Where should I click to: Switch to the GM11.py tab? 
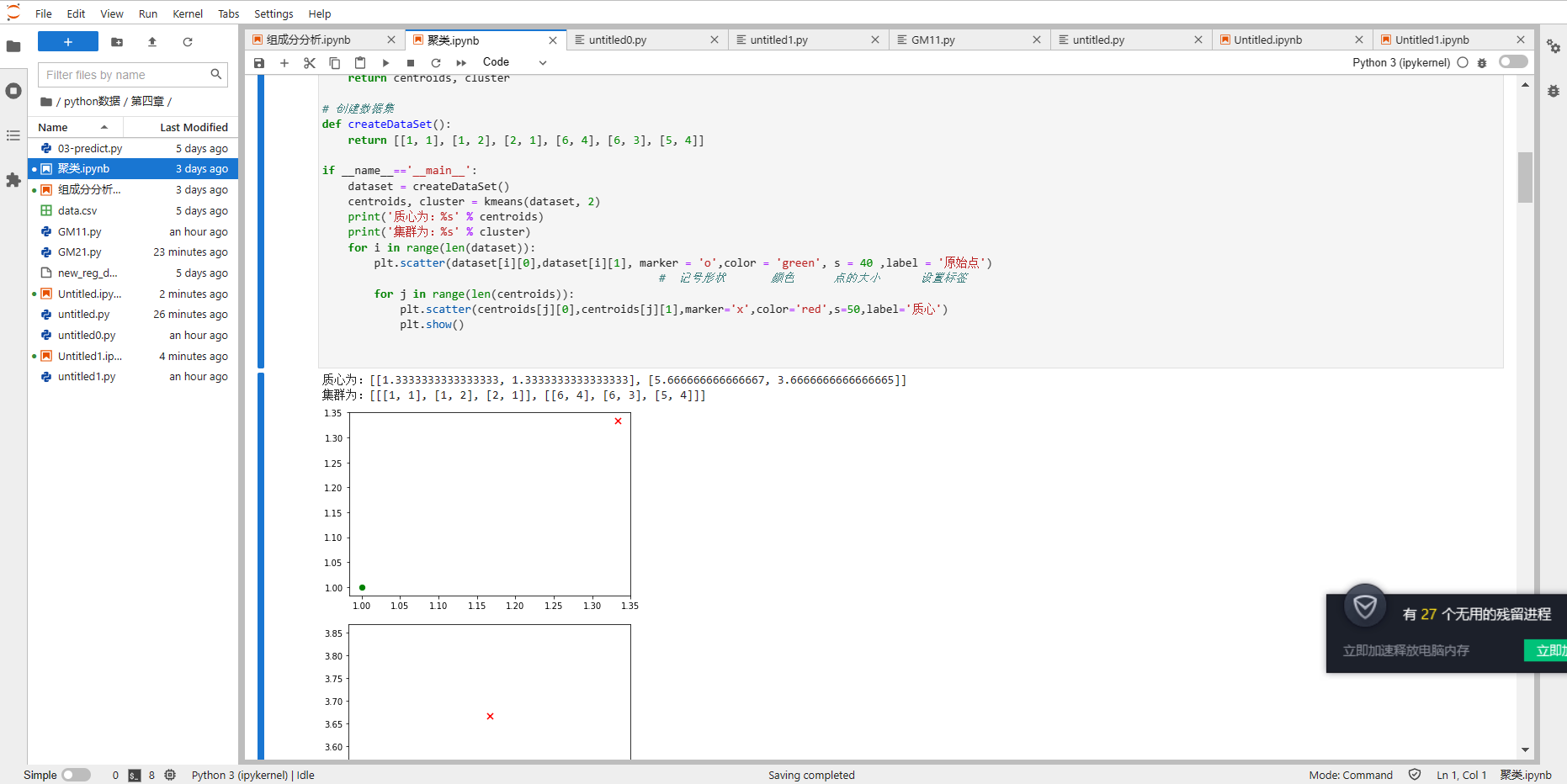(x=932, y=40)
